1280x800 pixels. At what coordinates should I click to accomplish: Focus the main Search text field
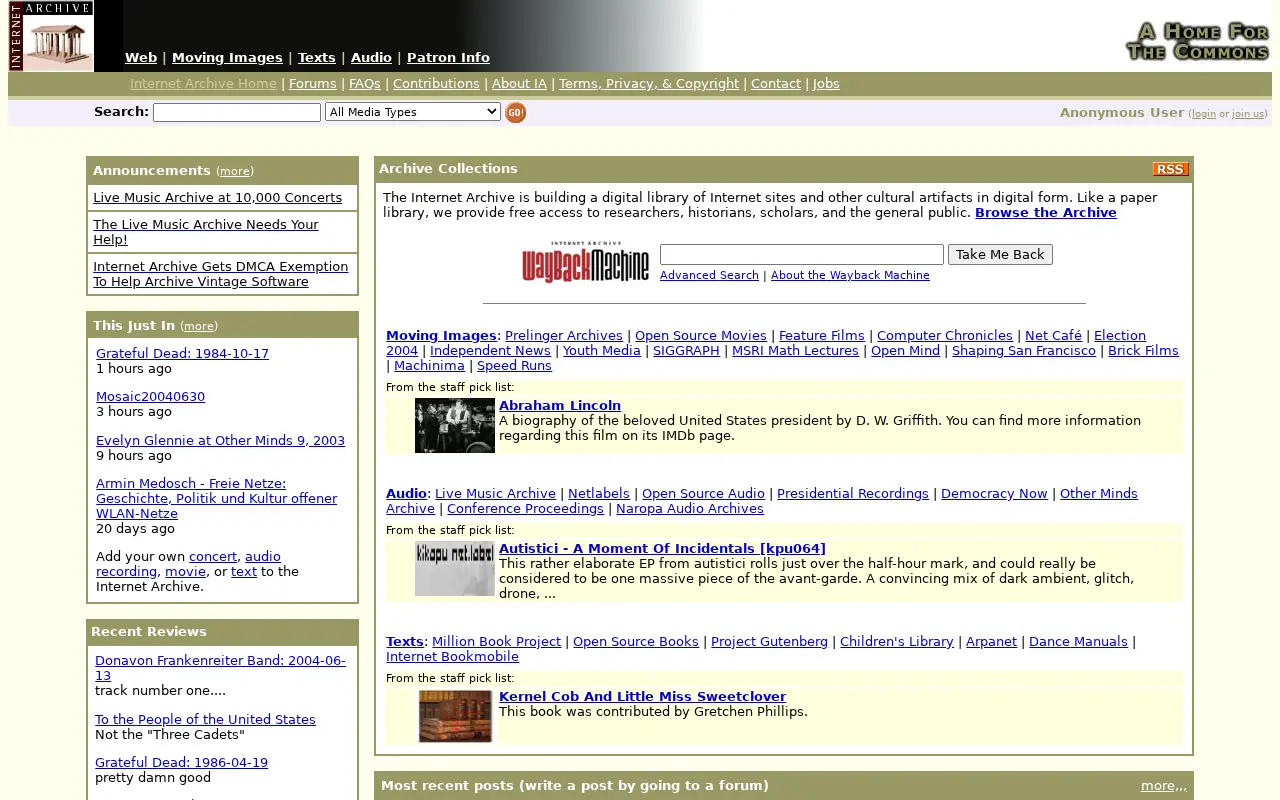tap(237, 113)
